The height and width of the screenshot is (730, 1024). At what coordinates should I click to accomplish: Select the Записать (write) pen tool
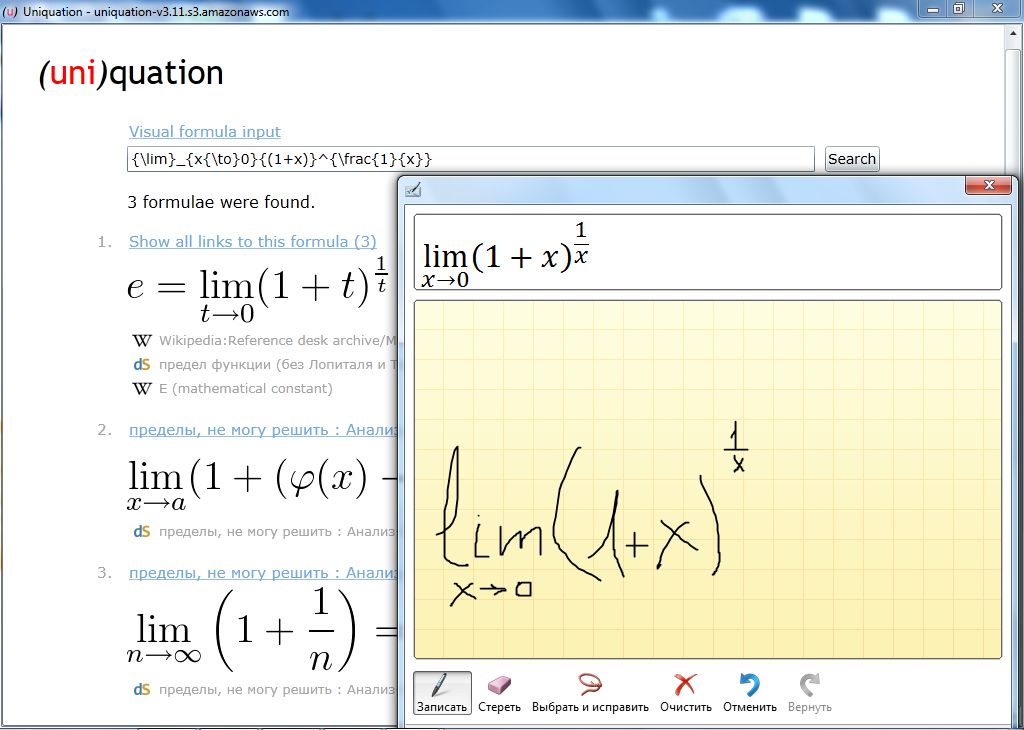pos(442,693)
